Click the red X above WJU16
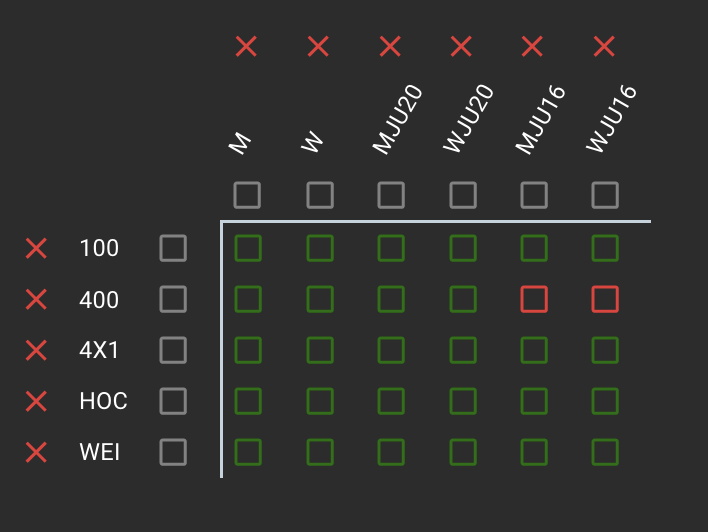The height and width of the screenshot is (532, 708). (x=604, y=46)
